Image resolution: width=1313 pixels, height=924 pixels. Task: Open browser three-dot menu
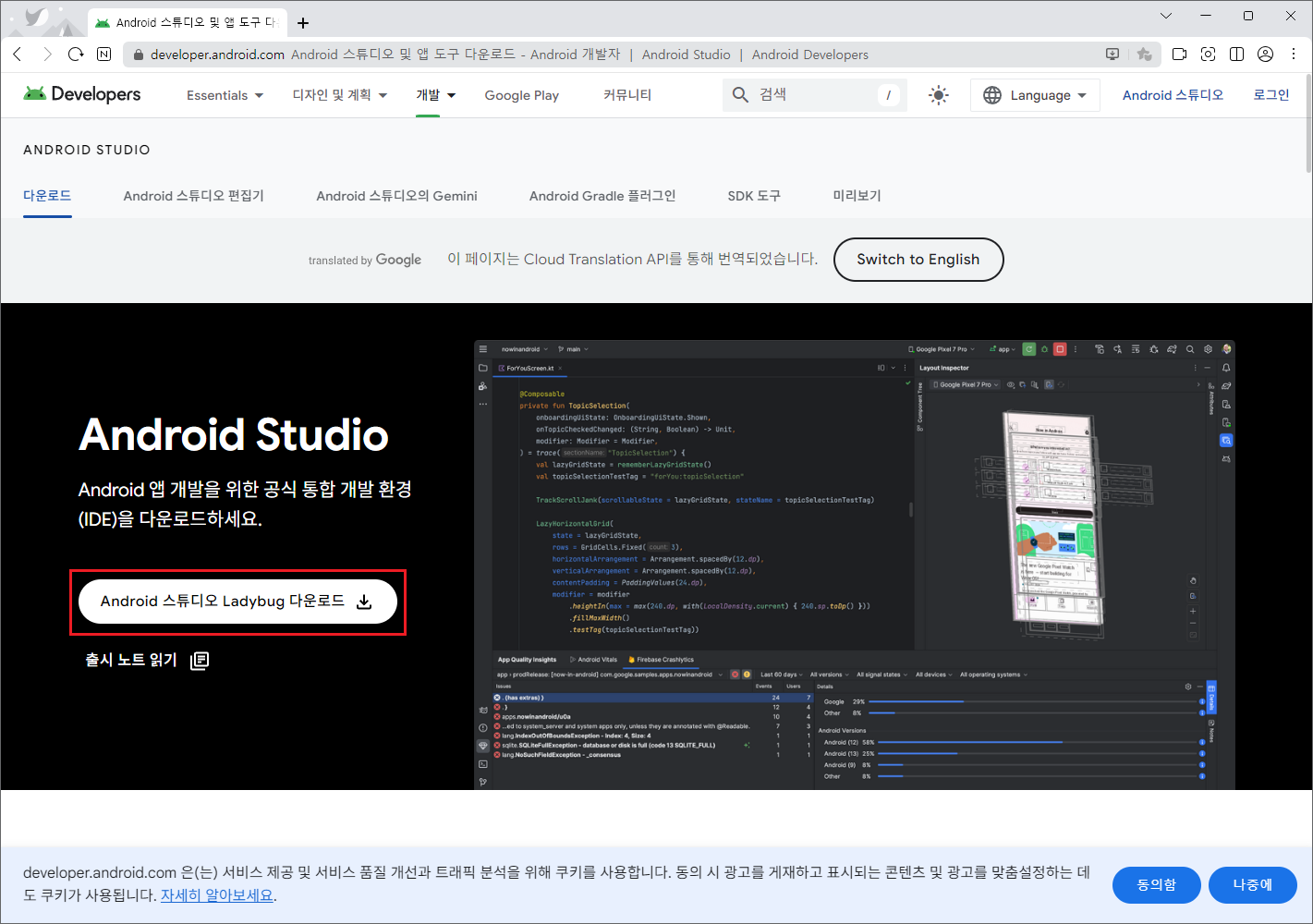(x=1294, y=55)
